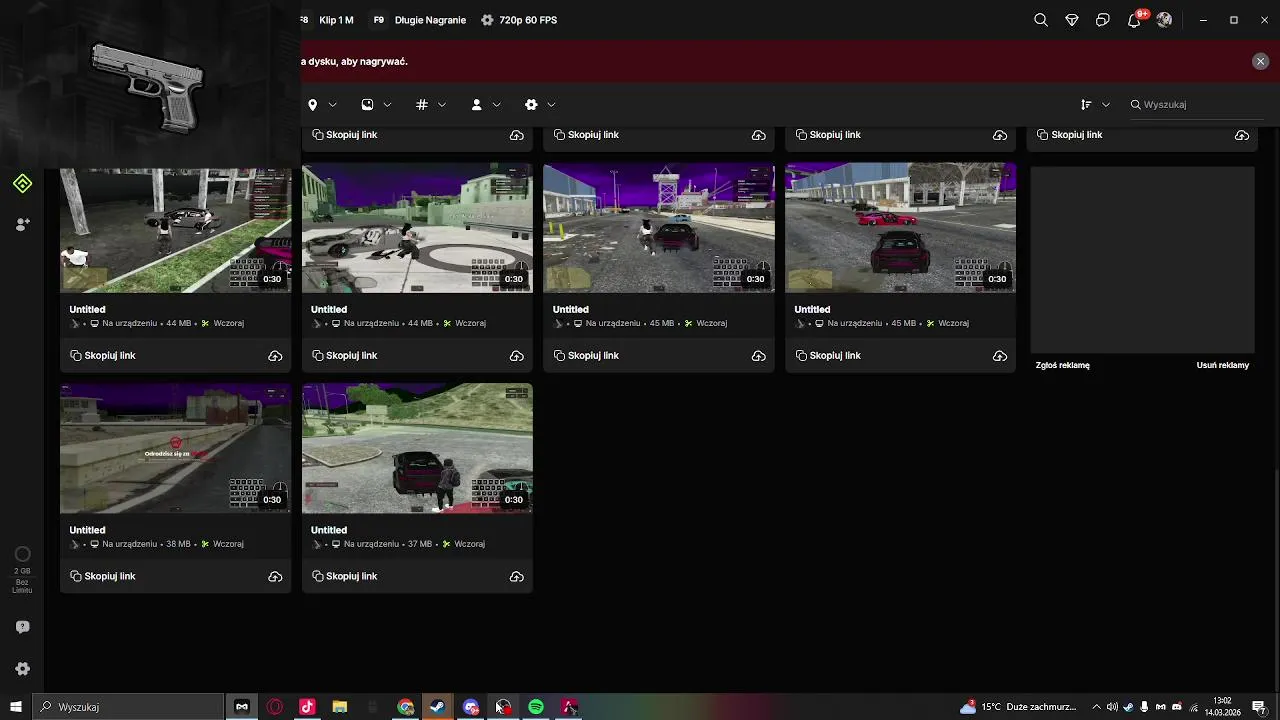Viewport: 1280px width, 720px height.
Task: Open Discord in the taskbar
Action: pyautogui.click(x=470, y=707)
